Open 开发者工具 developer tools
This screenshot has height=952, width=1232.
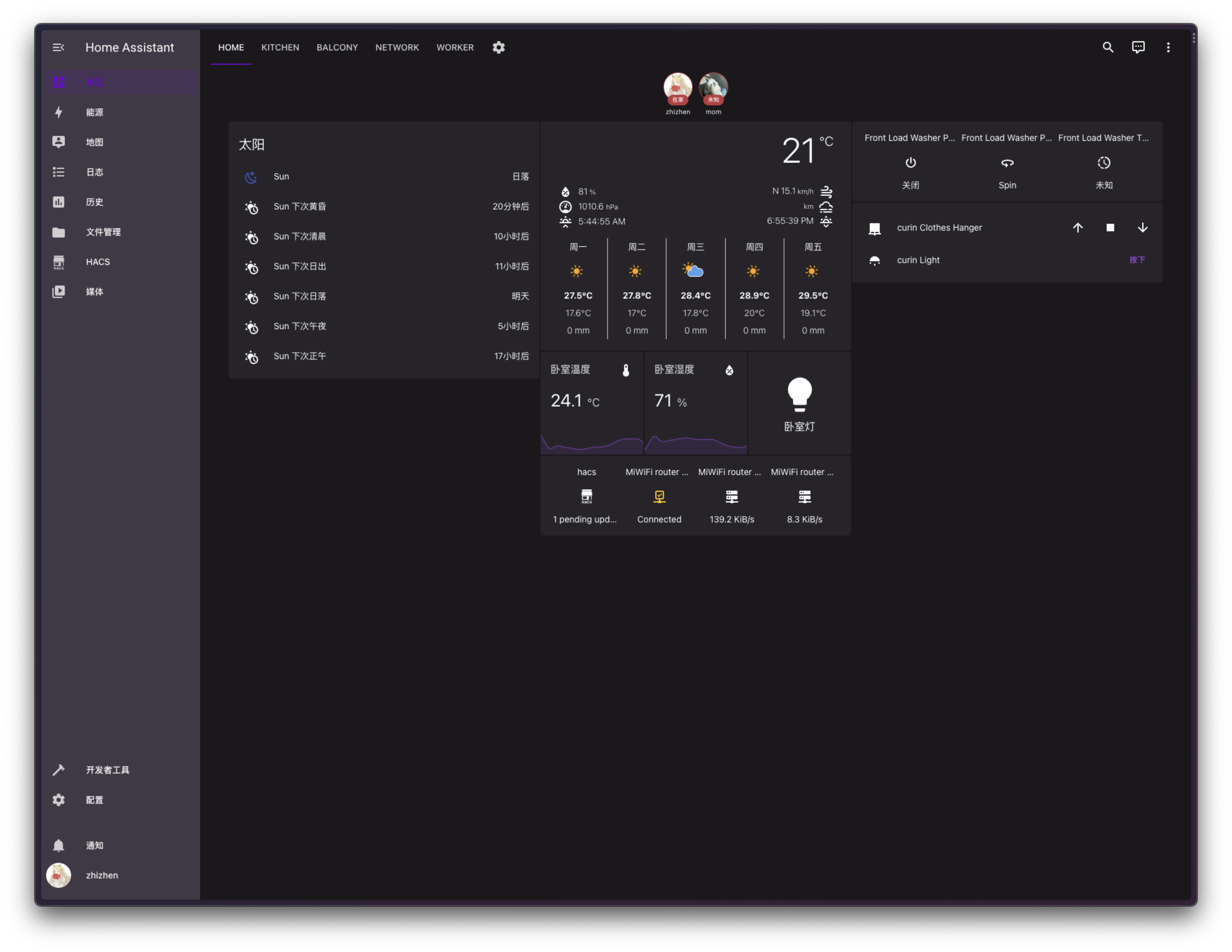pyautogui.click(x=107, y=770)
